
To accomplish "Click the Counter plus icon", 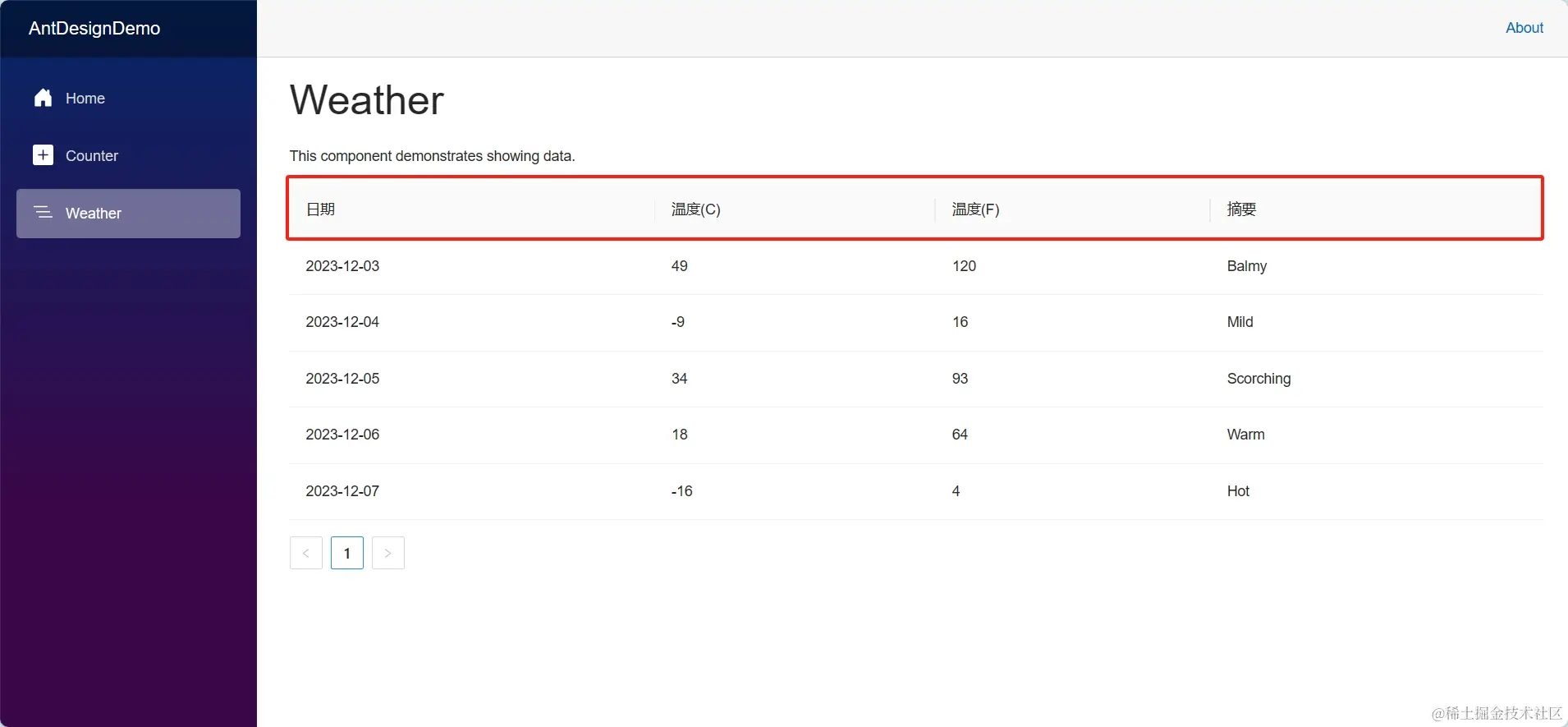I will pyautogui.click(x=43, y=155).
